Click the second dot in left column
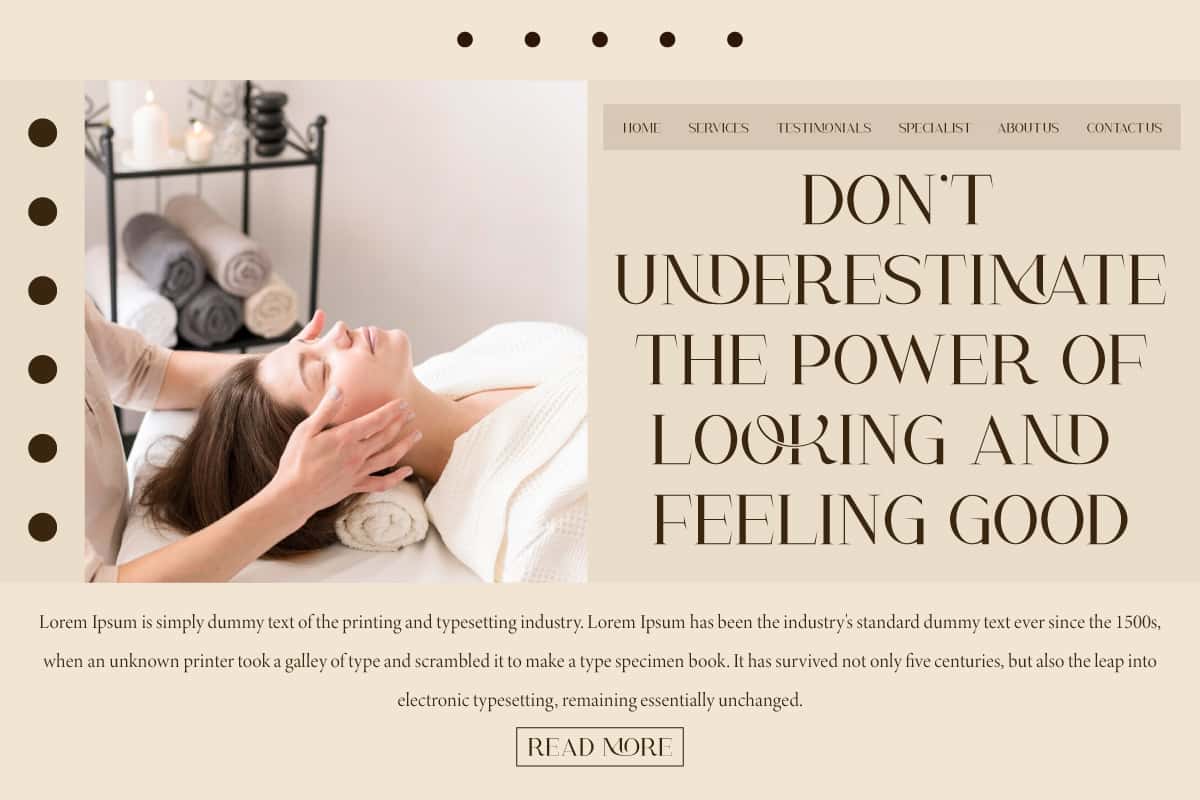 (x=42, y=212)
